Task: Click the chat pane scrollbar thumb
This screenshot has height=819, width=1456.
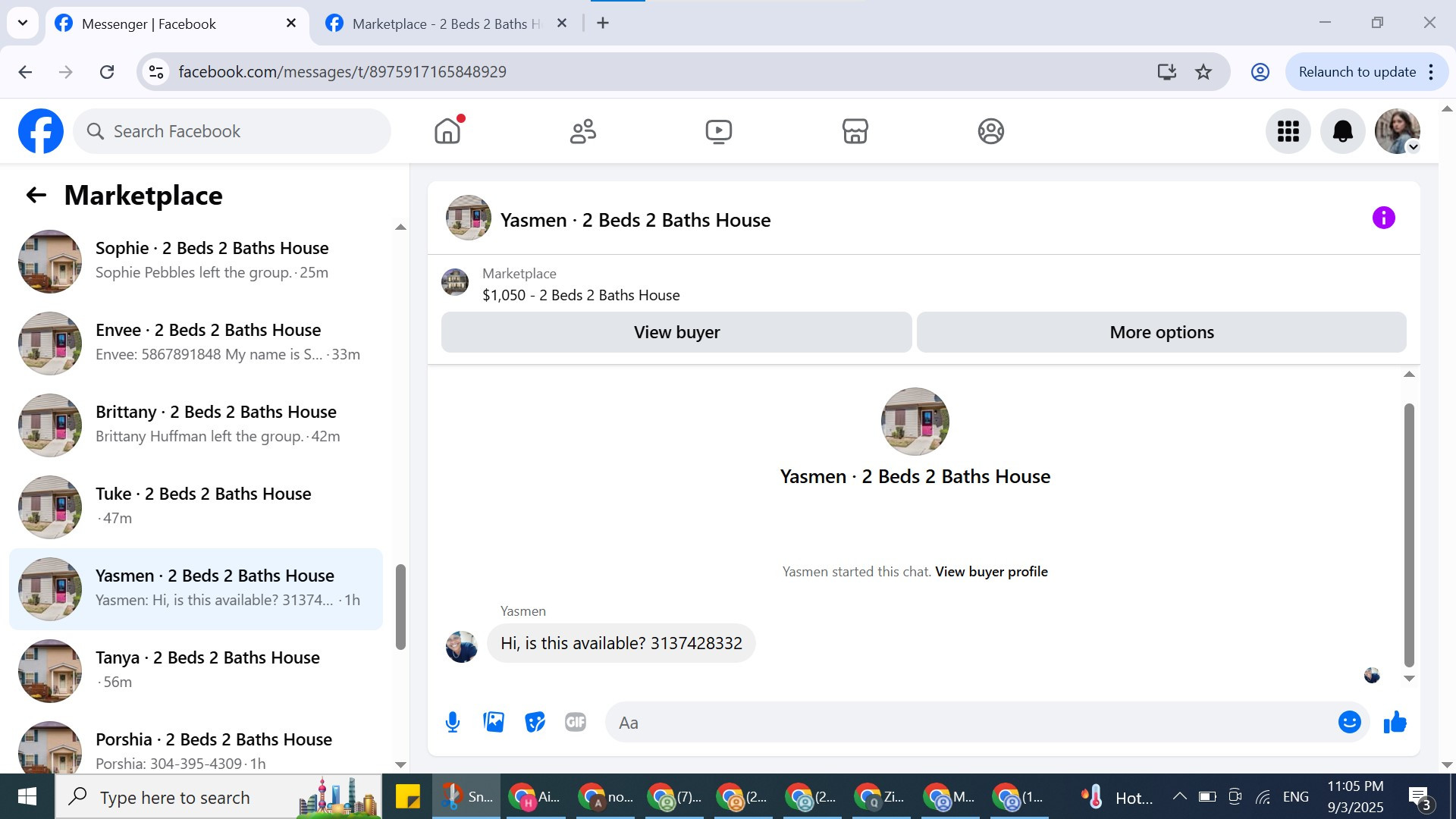Action: [x=1409, y=535]
